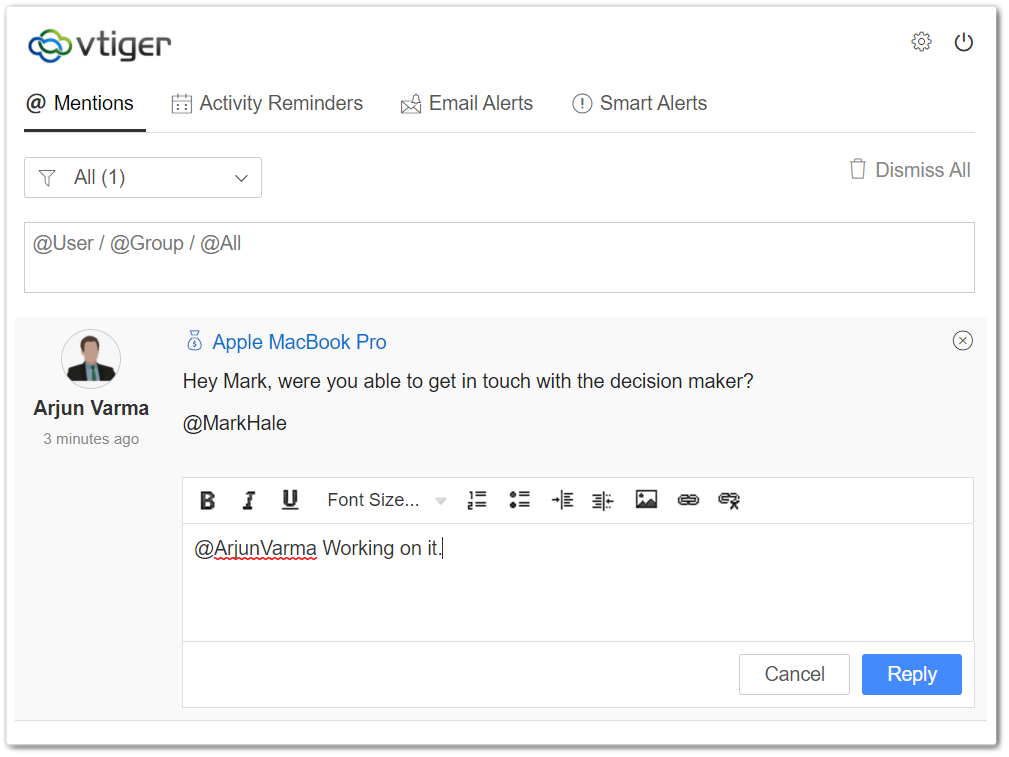Viewport: 1009px width, 757px height.
Task: Insert an image in the reply
Action: [x=646, y=500]
